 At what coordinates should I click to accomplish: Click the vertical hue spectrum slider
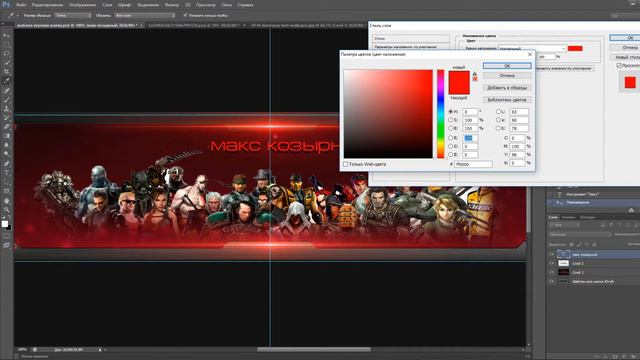point(440,114)
